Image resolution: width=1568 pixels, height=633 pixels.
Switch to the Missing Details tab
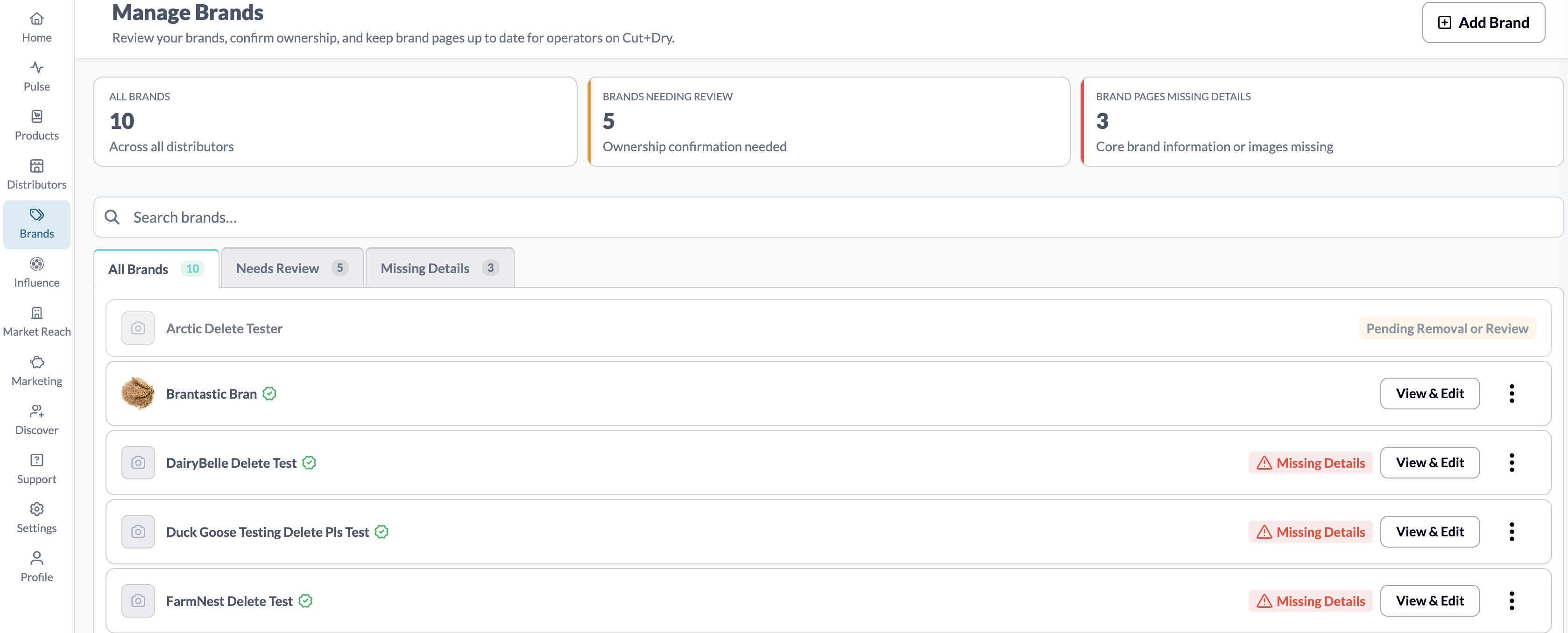click(440, 268)
